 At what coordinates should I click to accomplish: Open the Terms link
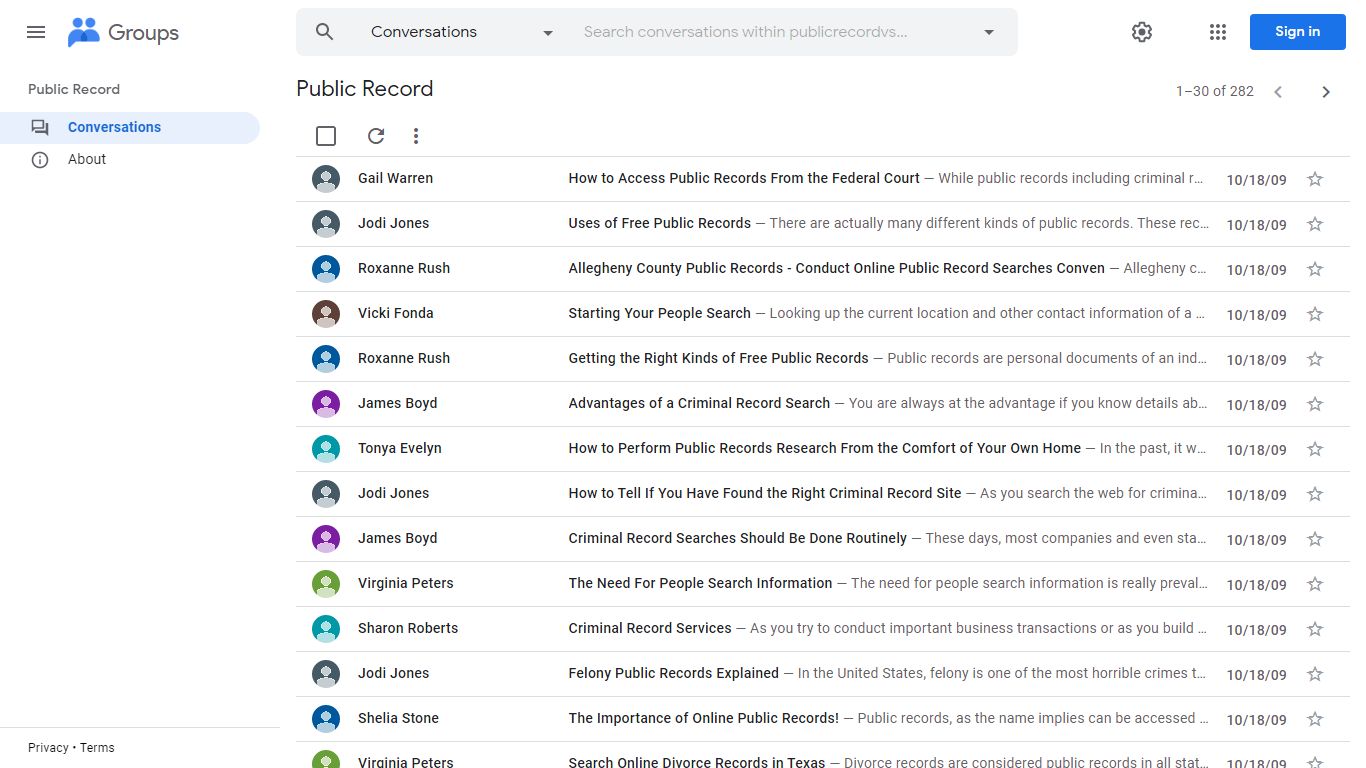tap(97, 748)
